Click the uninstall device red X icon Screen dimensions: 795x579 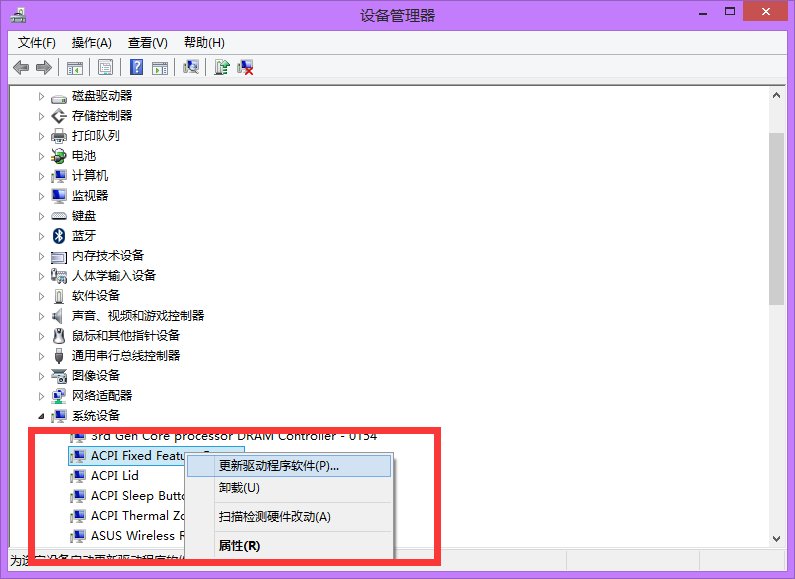click(x=245, y=67)
